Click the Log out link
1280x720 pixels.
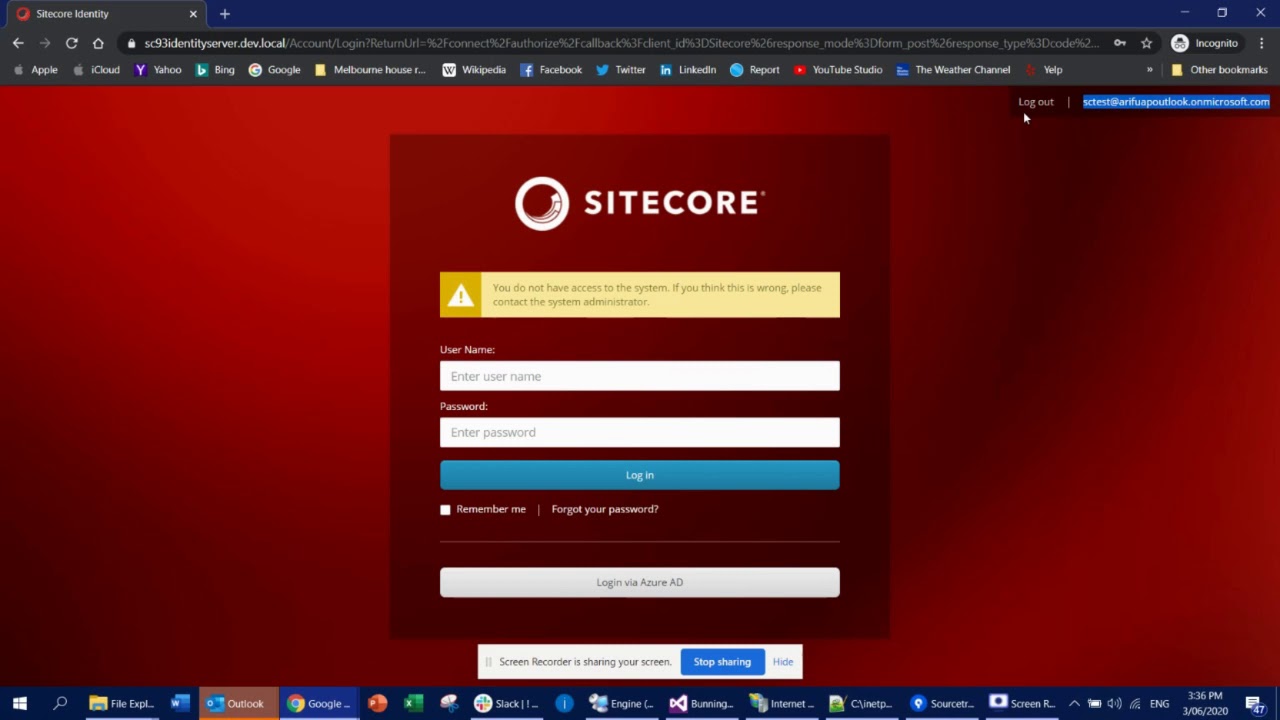[x=1036, y=102]
